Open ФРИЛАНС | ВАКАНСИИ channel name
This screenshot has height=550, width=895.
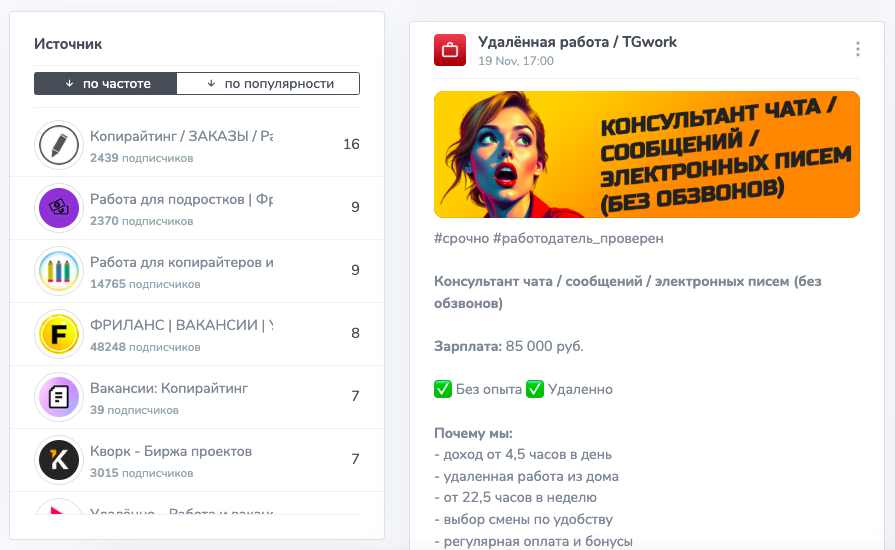pos(182,325)
